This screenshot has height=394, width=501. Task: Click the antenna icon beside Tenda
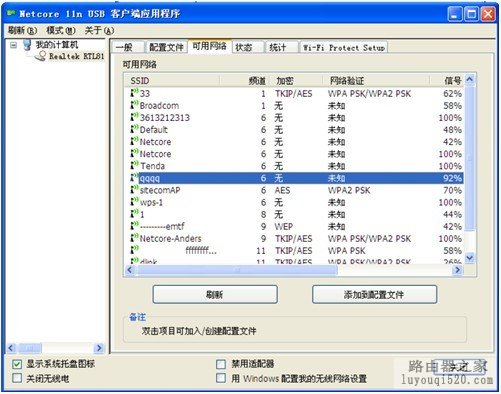[135, 165]
